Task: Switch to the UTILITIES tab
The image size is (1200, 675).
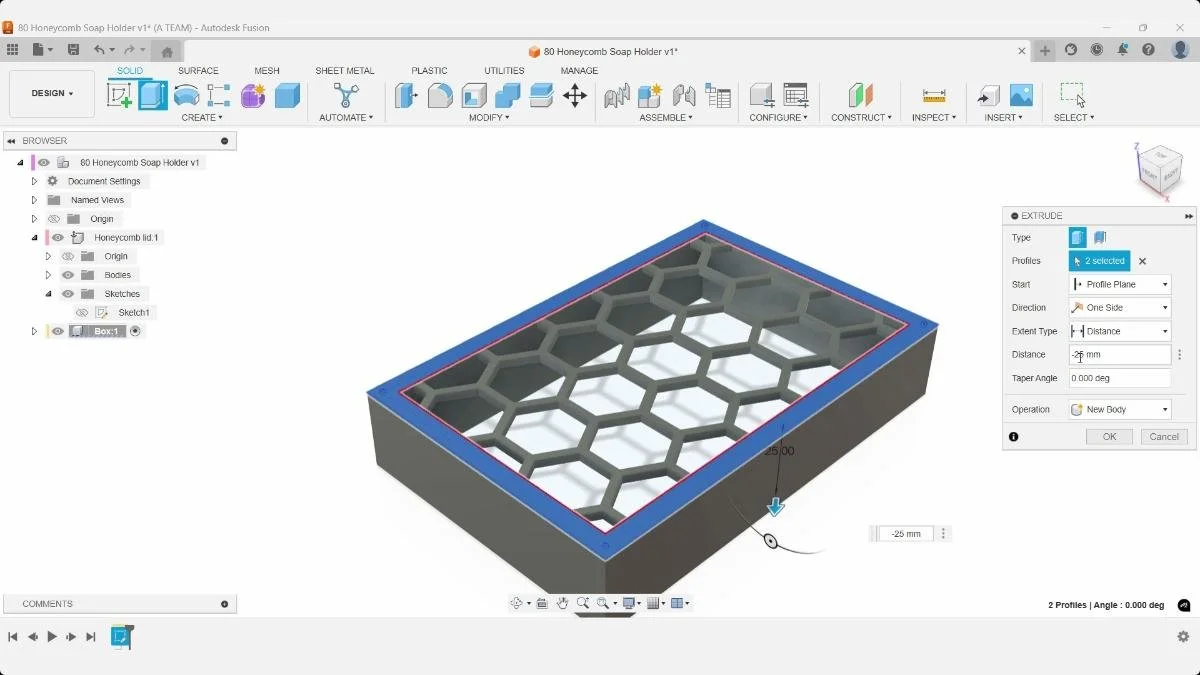Action: [504, 71]
